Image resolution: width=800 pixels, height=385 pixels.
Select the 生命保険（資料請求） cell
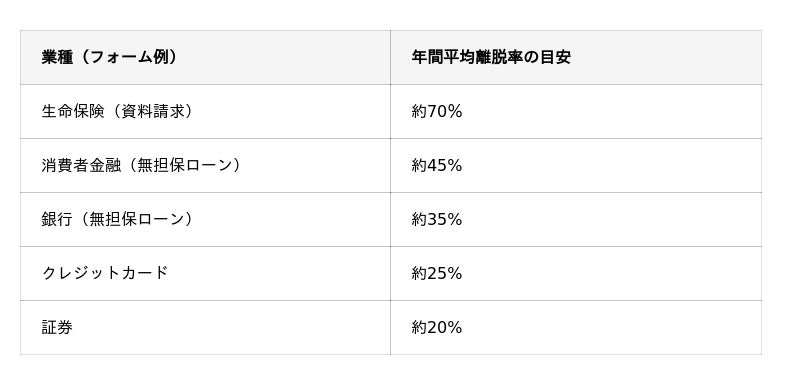tap(205, 112)
